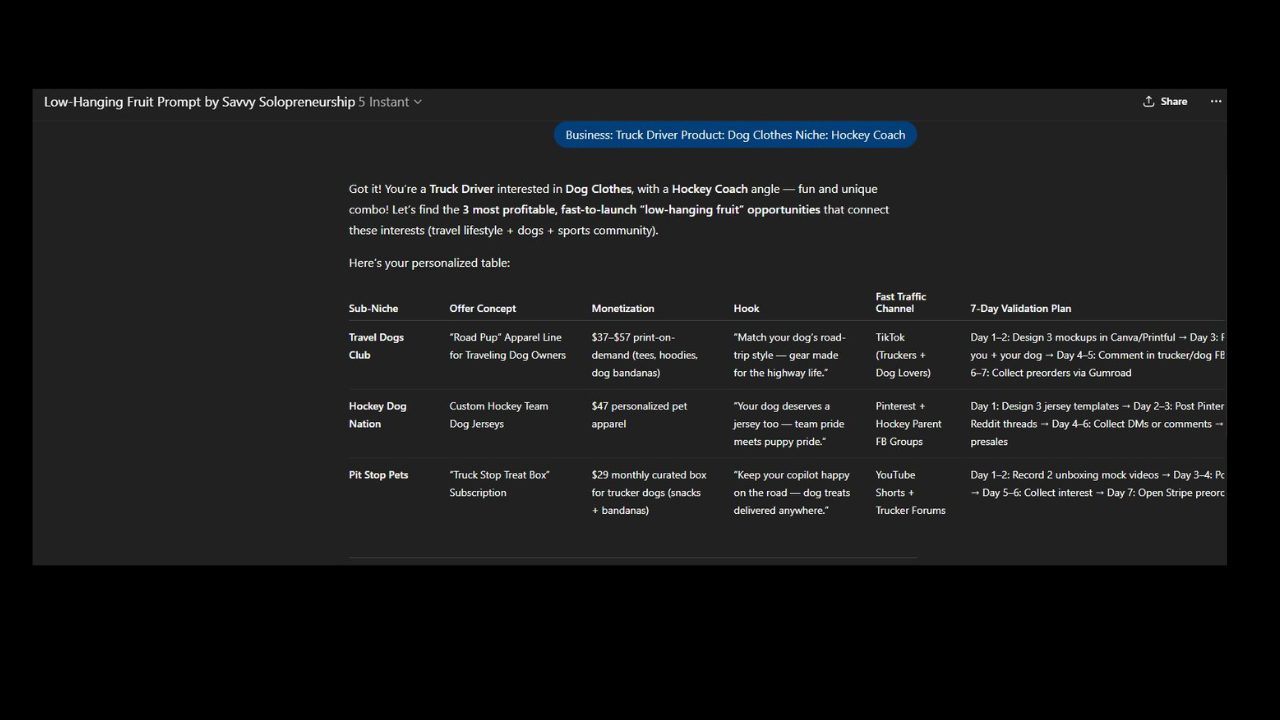Viewport: 1280px width, 720px height.
Task: Click the YouTube Shorts + Trucker Forums cell
Action: point(910,492)
